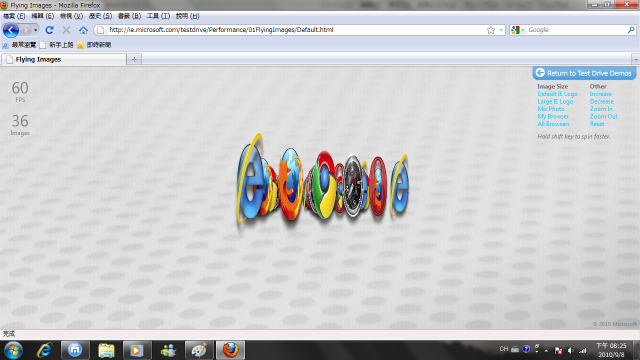The width and height of the screenshot is (640, 360).
Task: Click the volume speaker tray icon
Action: tap(571, 351)
